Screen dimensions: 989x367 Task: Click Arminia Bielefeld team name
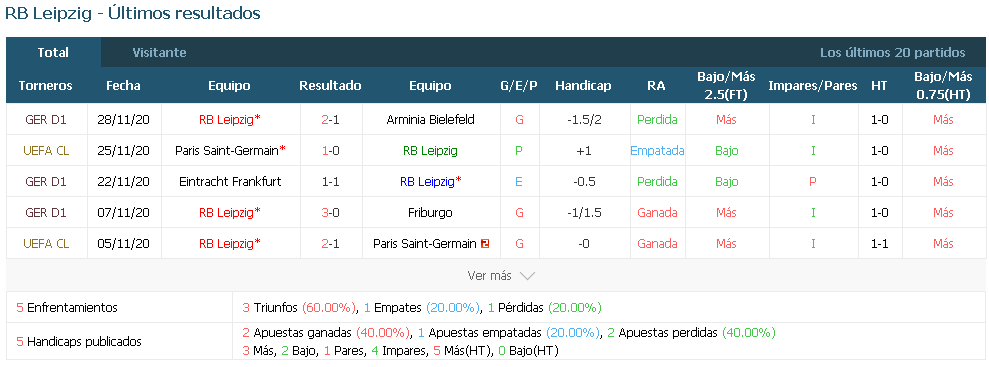[431, 120]
